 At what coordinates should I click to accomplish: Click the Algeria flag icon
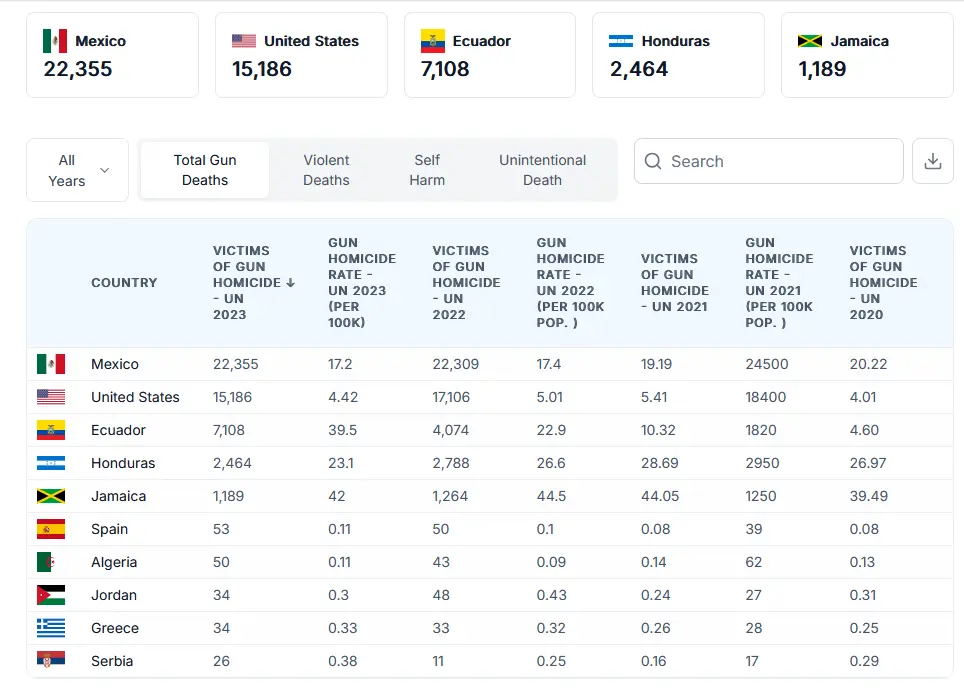[51, 562]
